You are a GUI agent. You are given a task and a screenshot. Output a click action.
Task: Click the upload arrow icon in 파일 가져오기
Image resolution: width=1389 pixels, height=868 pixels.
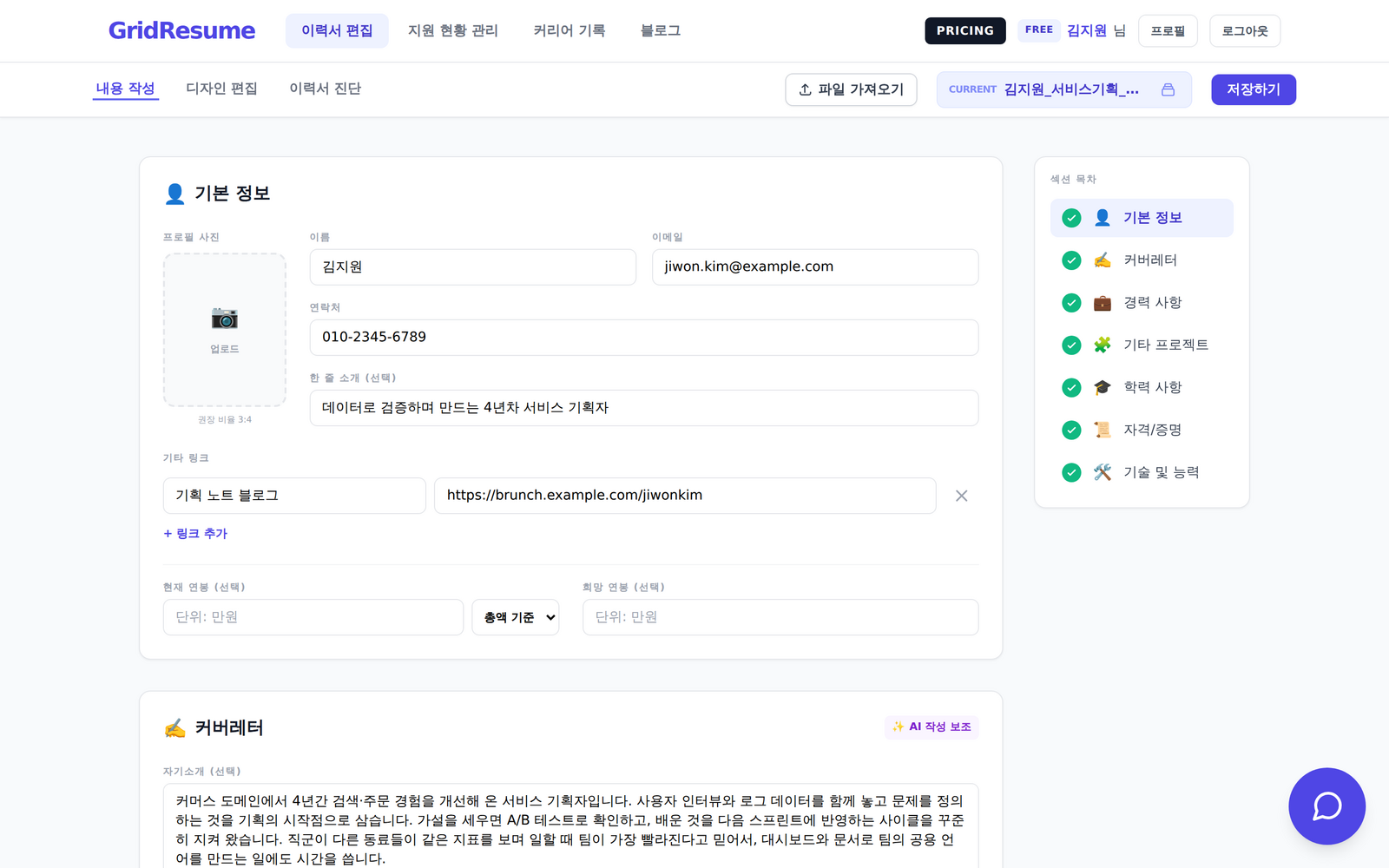pyautogui.click(x=805, y=89)
